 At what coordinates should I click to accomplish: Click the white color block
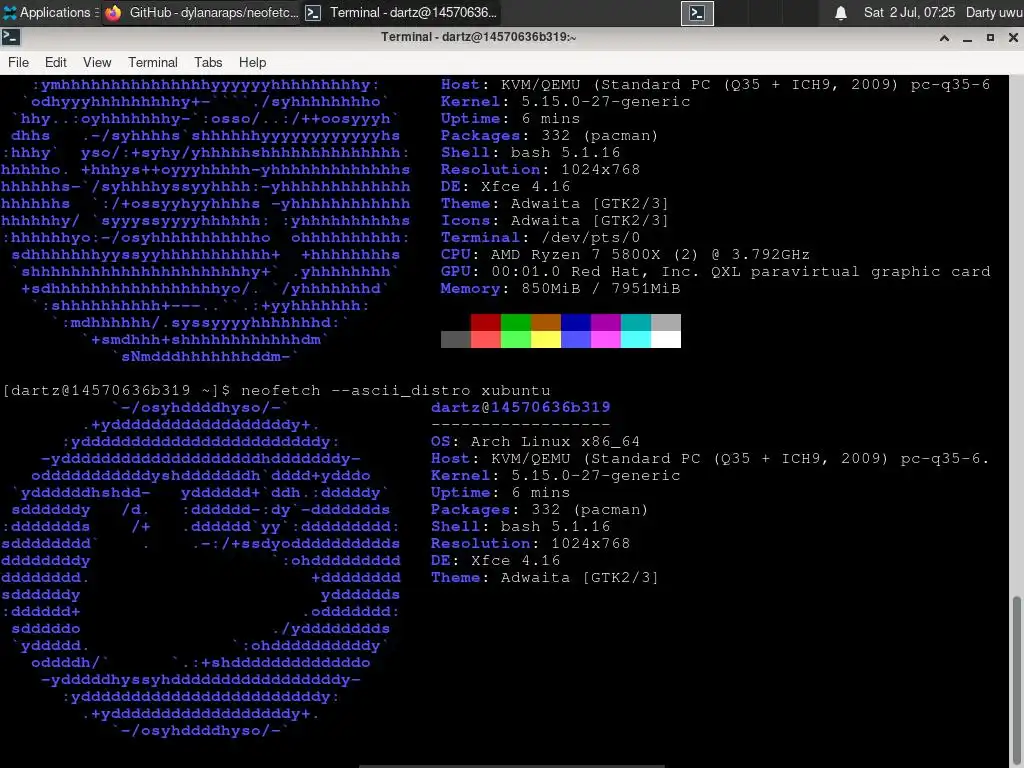tap(665, 339)
